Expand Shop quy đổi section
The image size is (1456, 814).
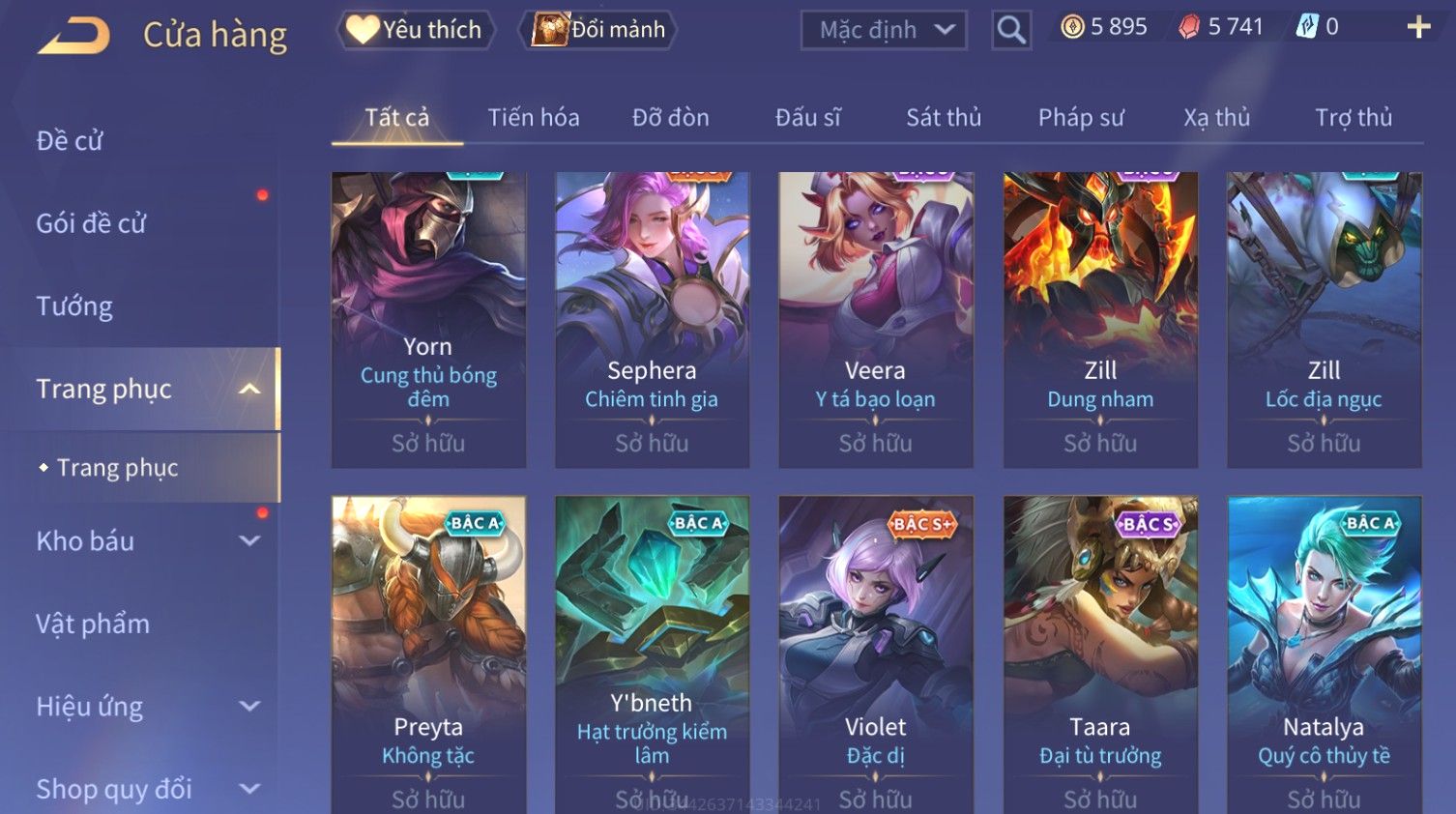(249, 789)
